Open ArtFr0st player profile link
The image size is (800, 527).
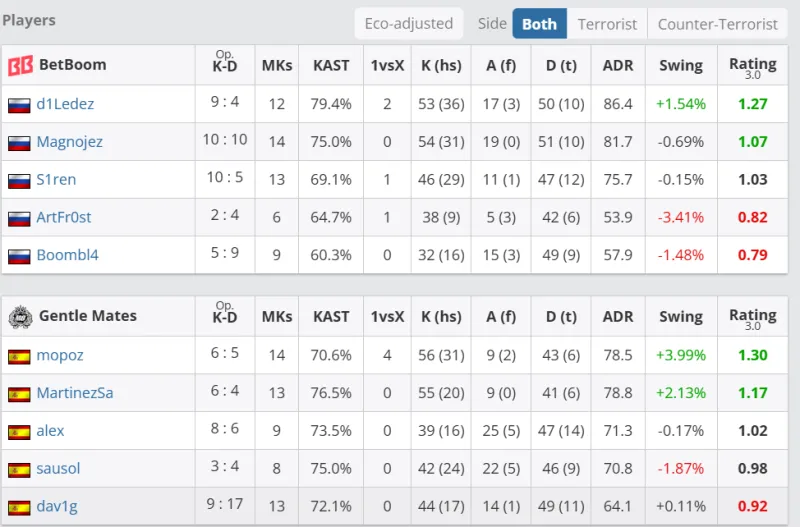[64, 218]
